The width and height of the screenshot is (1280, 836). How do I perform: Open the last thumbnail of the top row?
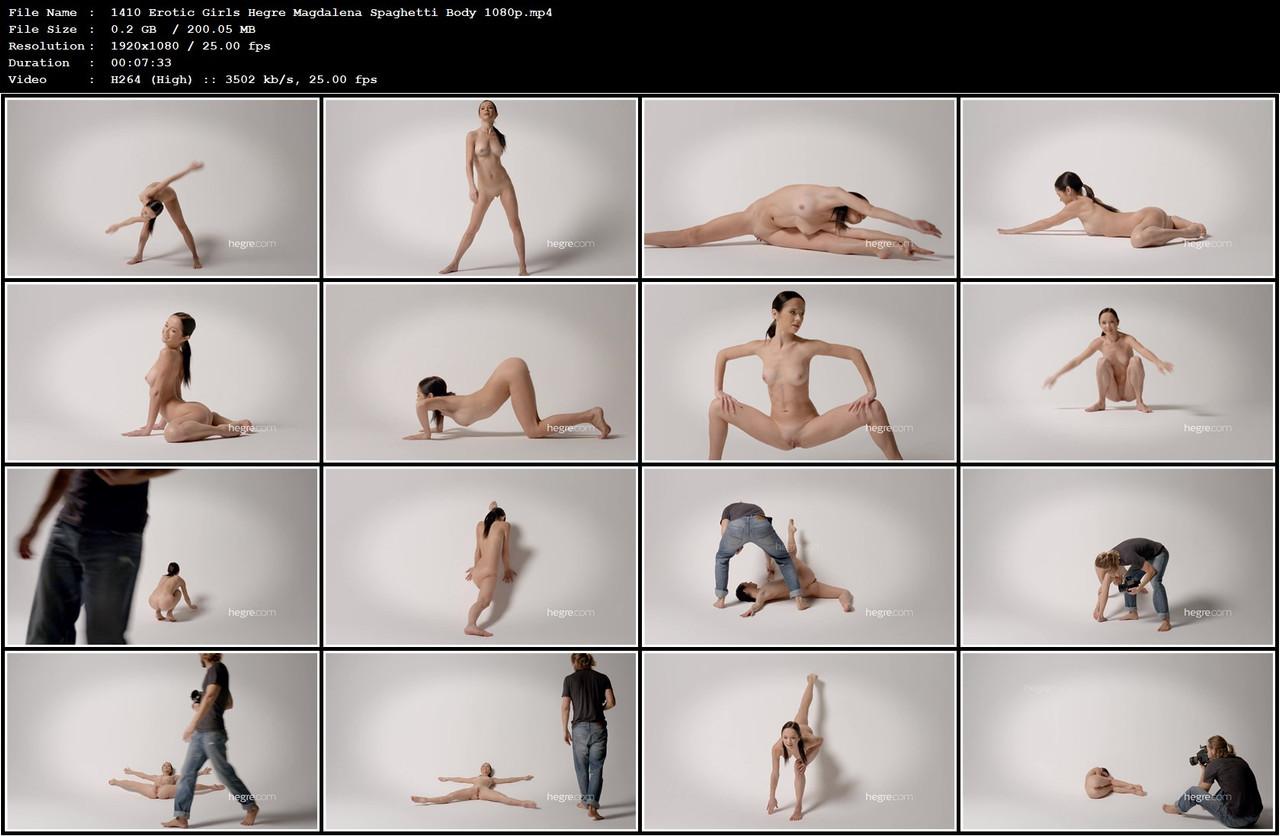coord(1120,186)
